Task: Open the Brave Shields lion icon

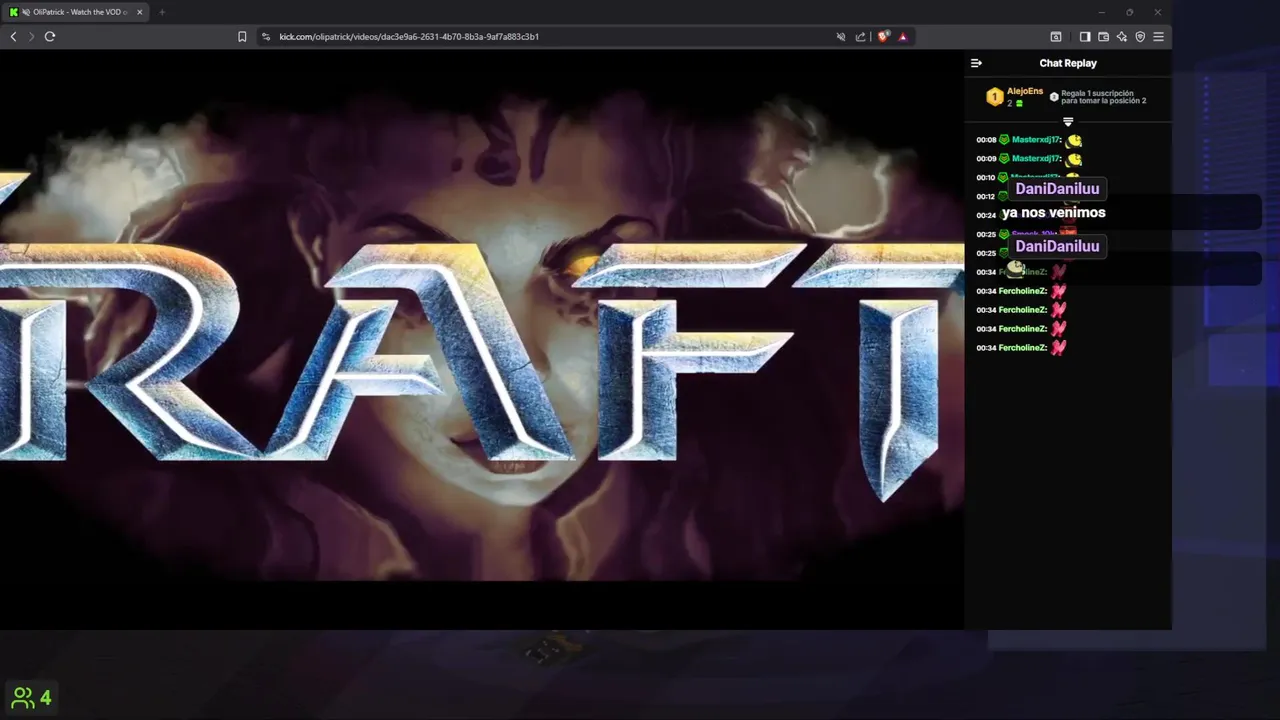Action: (x=883, y=36)
